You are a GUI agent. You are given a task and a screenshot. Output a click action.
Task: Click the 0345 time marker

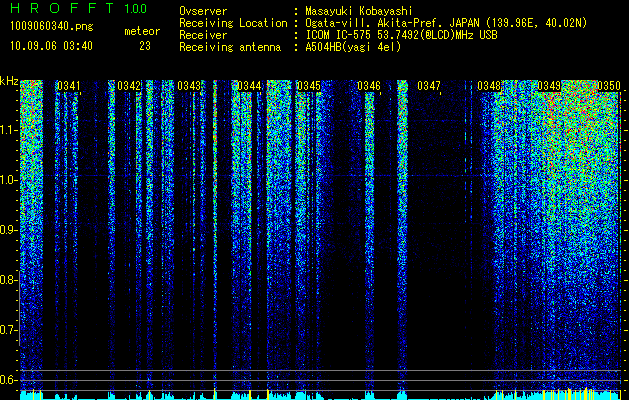(x=309, y=86)
